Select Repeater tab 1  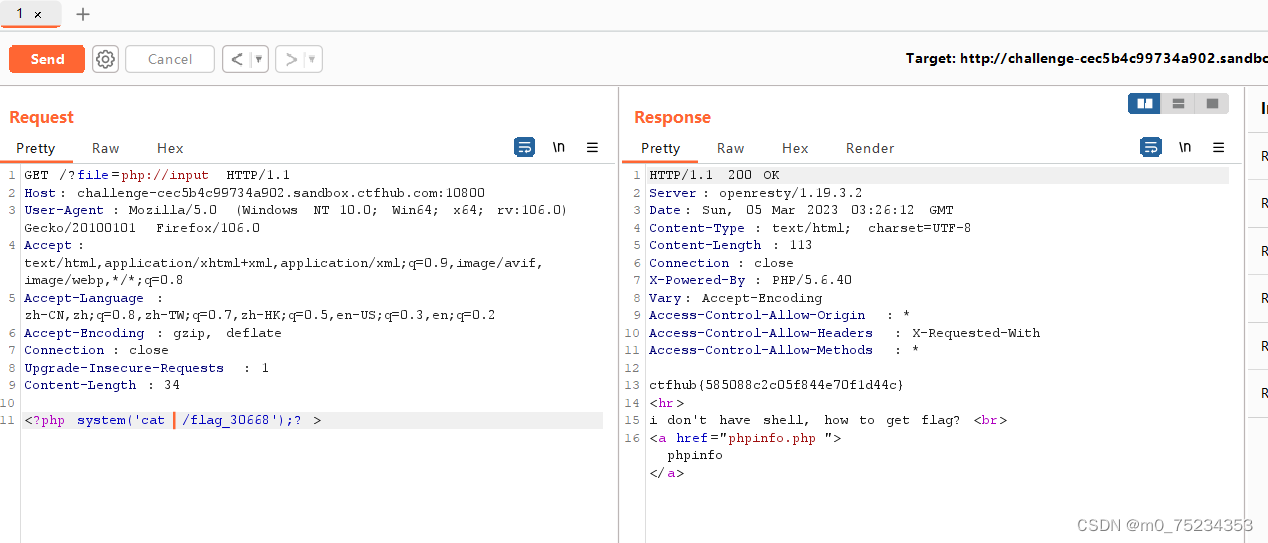click(20, 14)
